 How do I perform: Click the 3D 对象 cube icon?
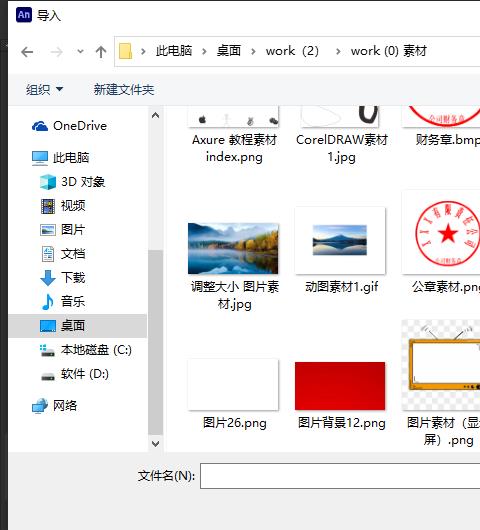48,182
